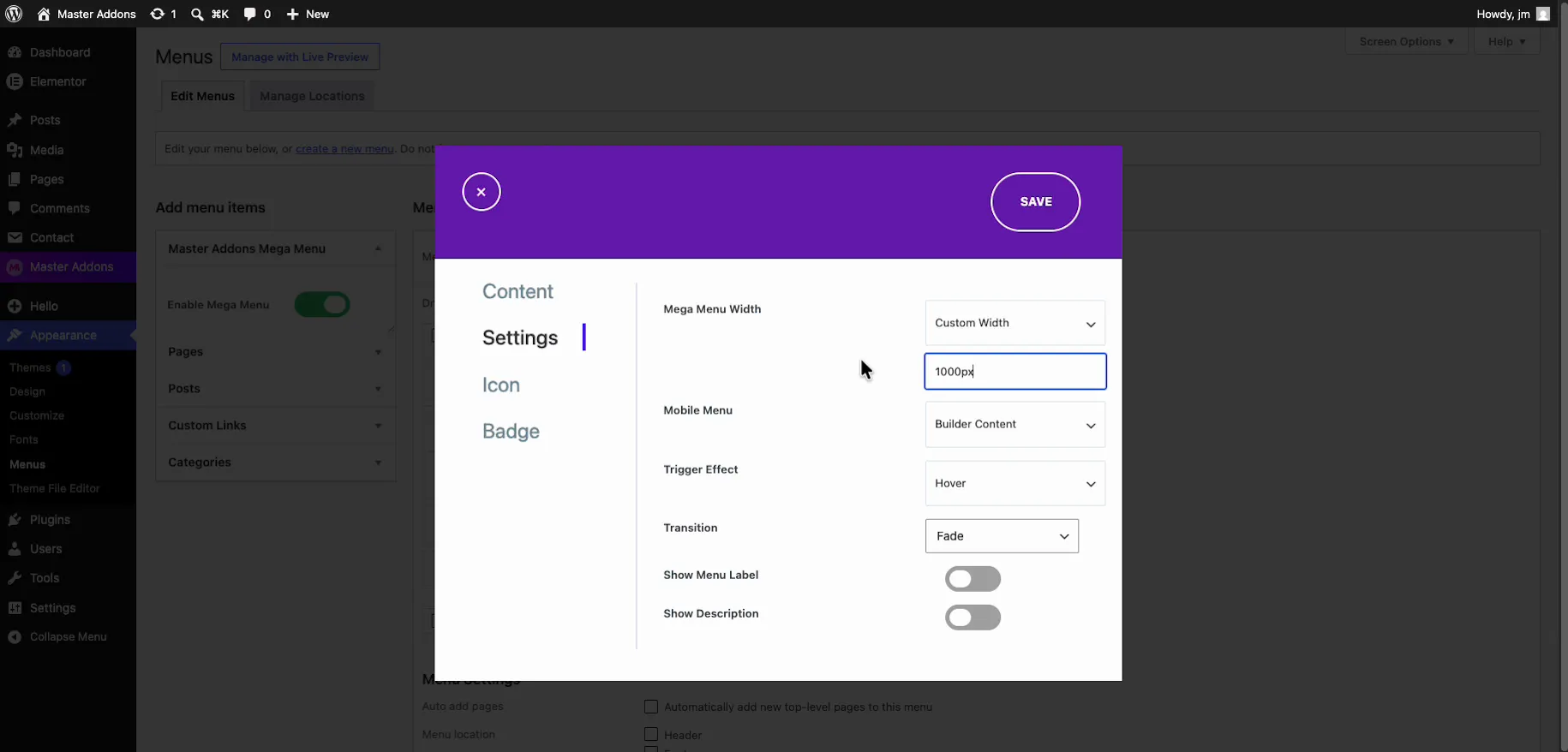Open Customize under Appearance
1568x752 pixels.
(x=37, y=415)
